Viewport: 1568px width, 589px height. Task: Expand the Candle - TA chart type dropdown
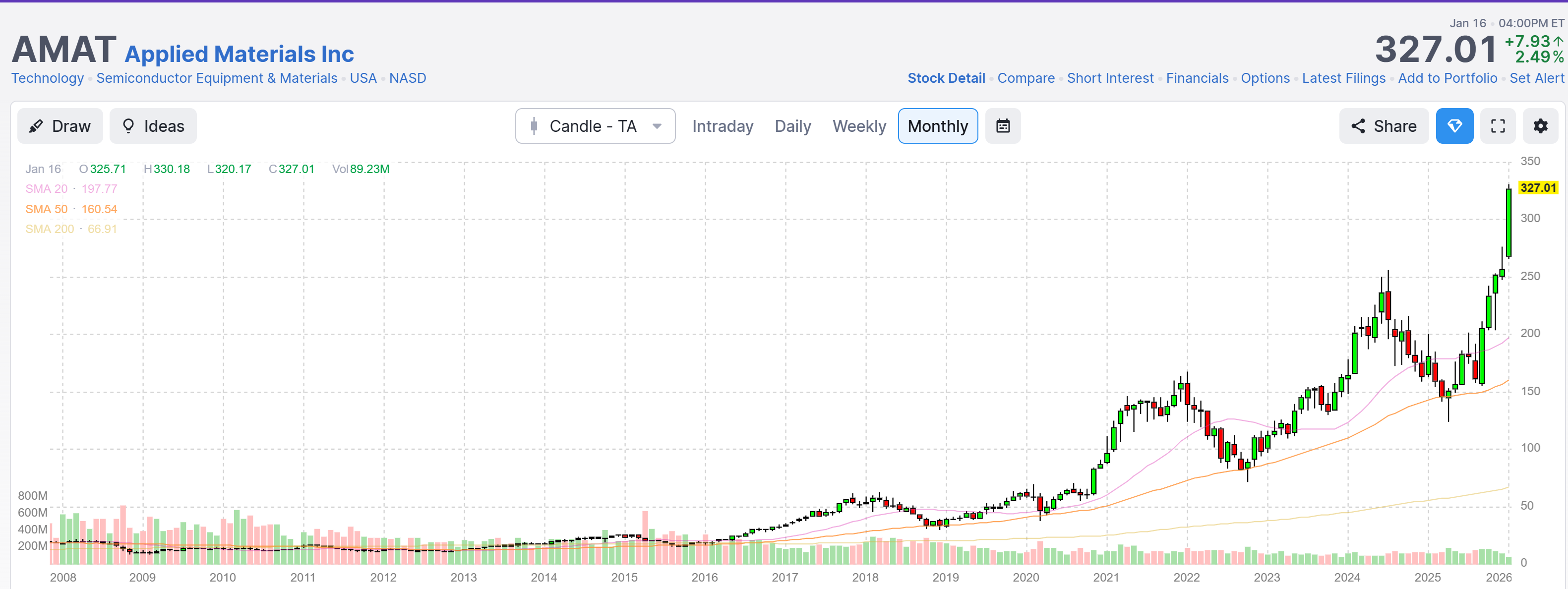point(595,126)
